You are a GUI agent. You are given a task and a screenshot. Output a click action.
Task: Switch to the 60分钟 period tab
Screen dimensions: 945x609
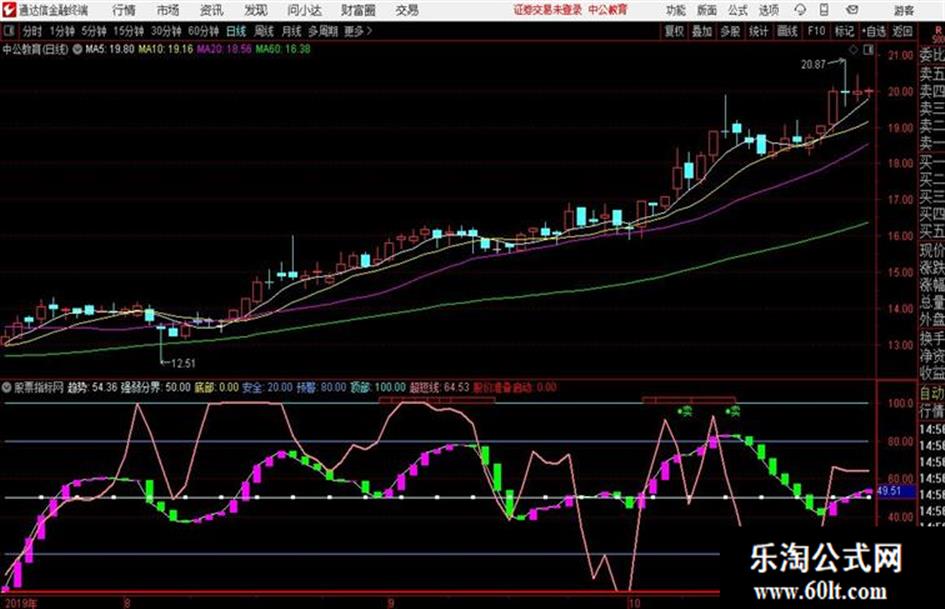203,31
